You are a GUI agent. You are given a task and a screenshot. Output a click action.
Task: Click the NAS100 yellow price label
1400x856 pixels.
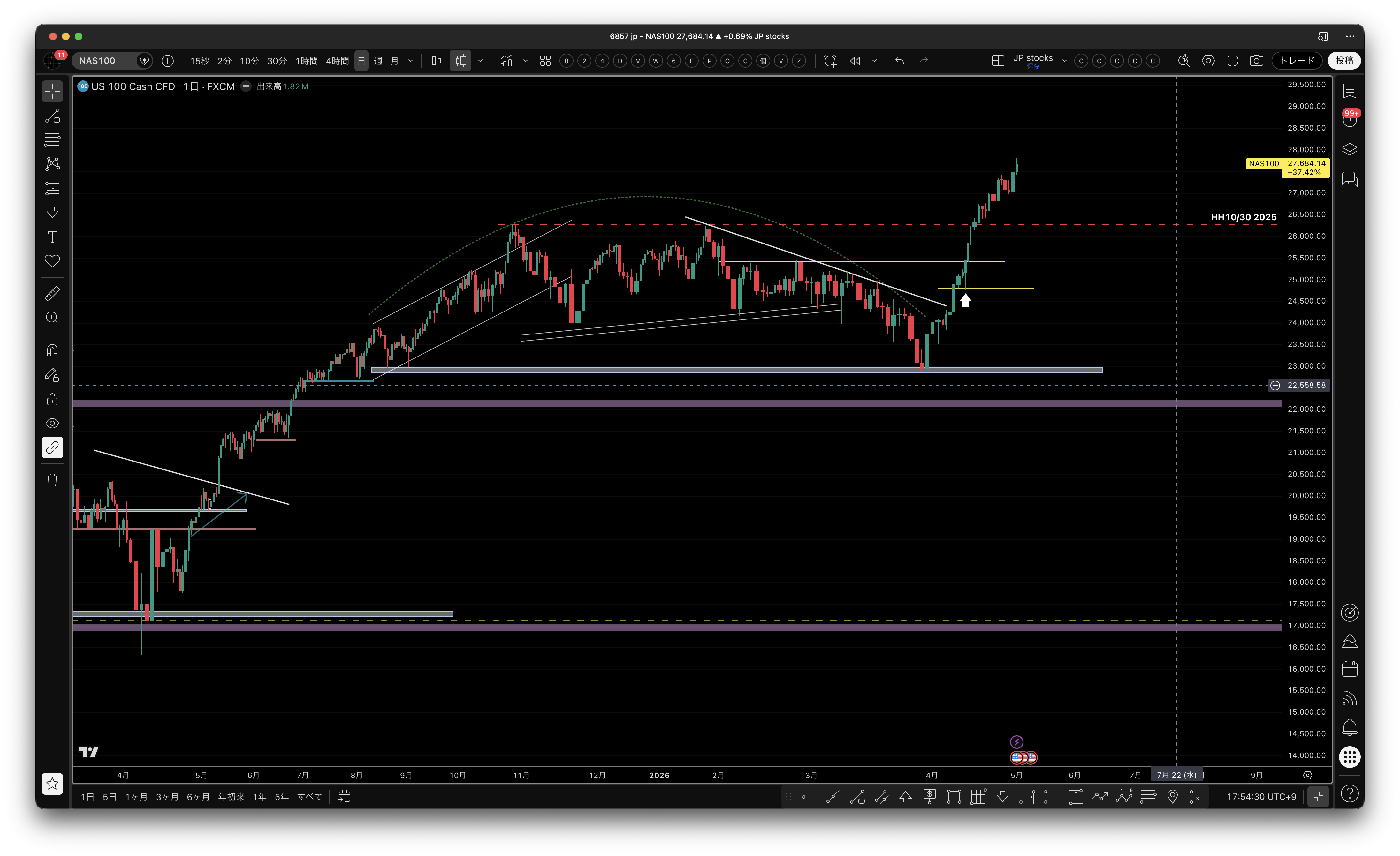pyautogui.click(x=1264, y=164)
